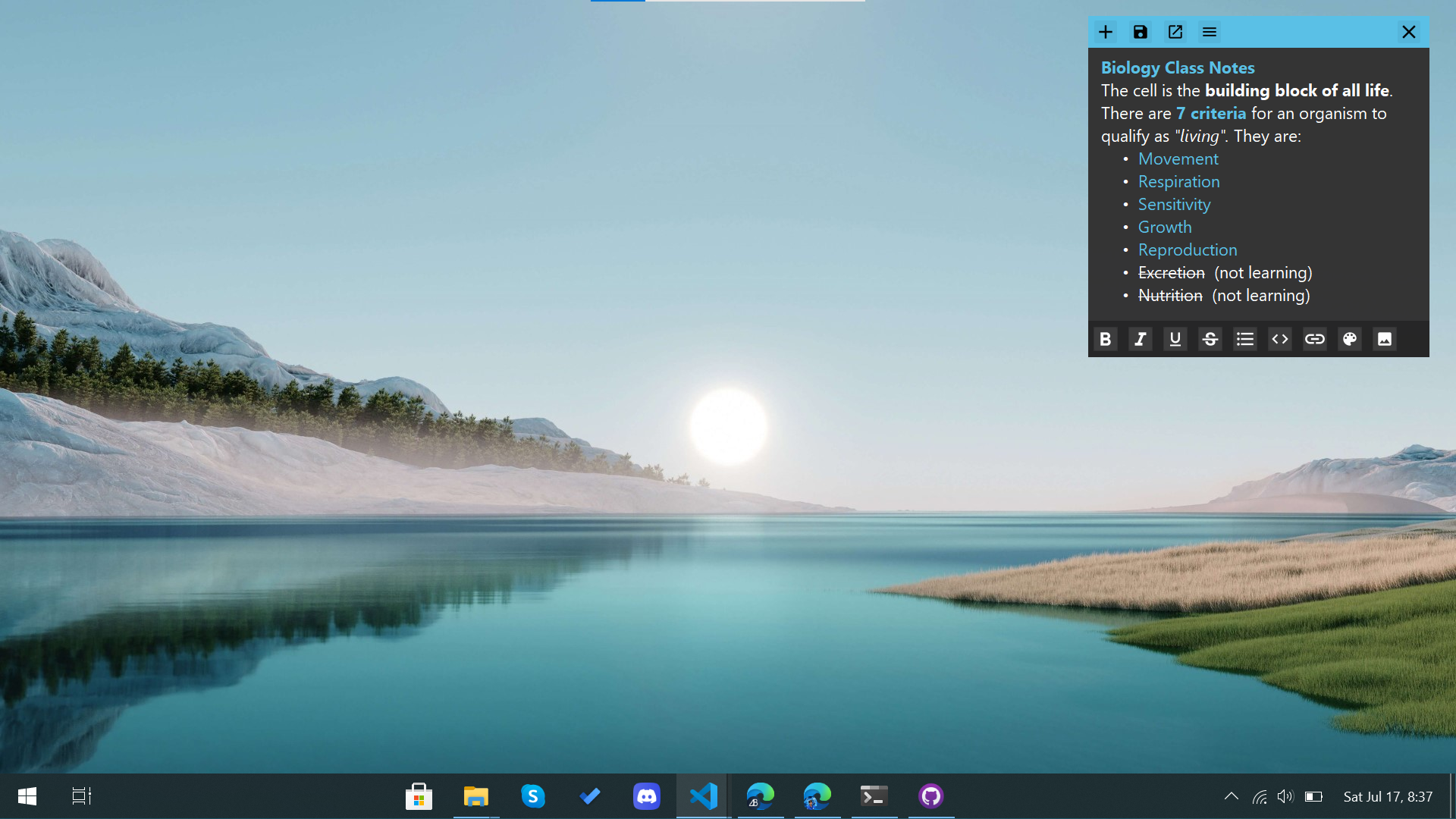Image resolution: width=1456 pixels, height=819 pixels.
Task: Insert a code block
Action: click(x=1280, y=339)
